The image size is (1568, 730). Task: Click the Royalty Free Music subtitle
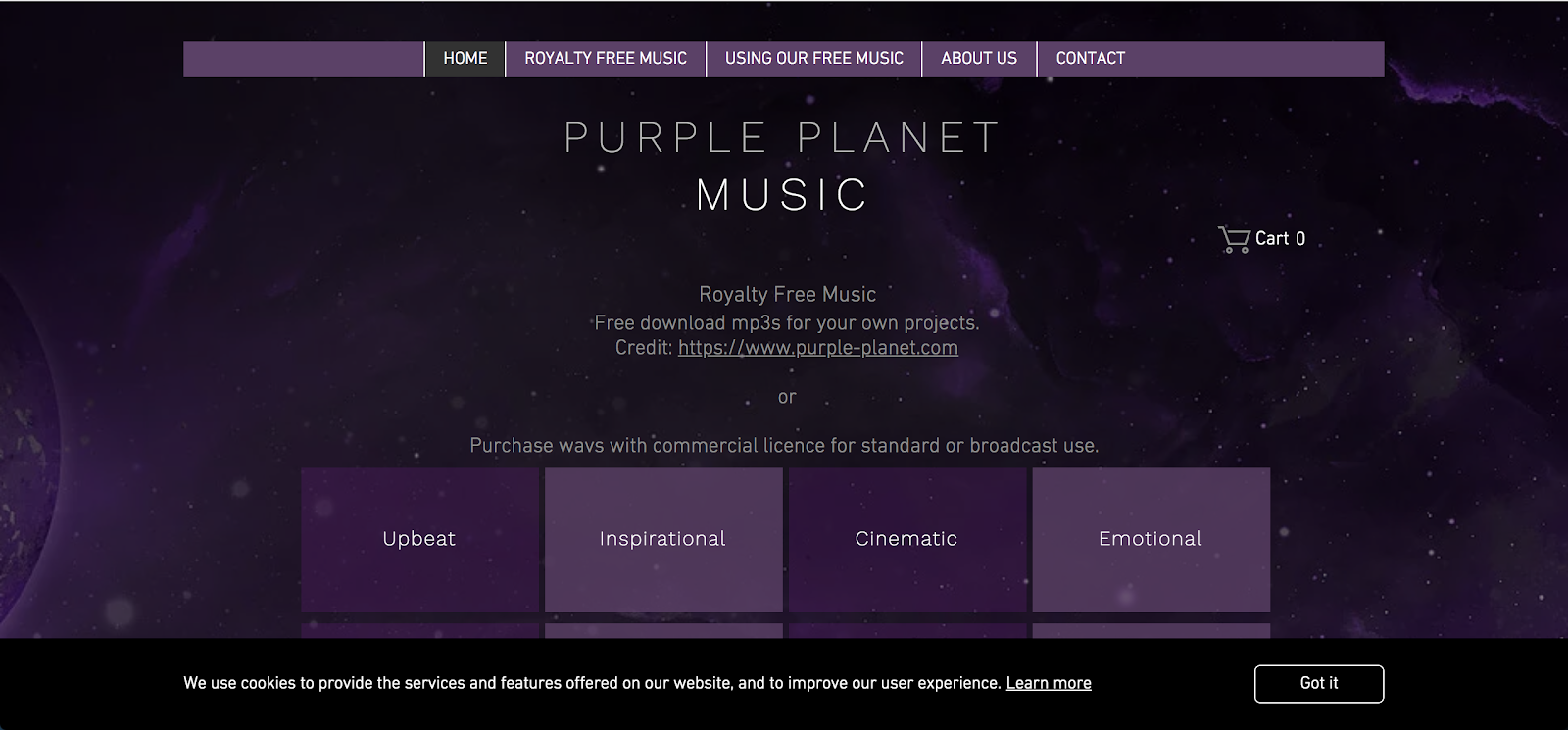coord(787,294)
